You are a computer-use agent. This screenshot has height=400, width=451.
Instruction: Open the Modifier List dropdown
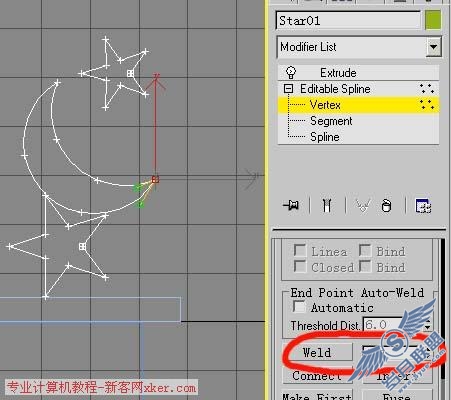[433, 47]
